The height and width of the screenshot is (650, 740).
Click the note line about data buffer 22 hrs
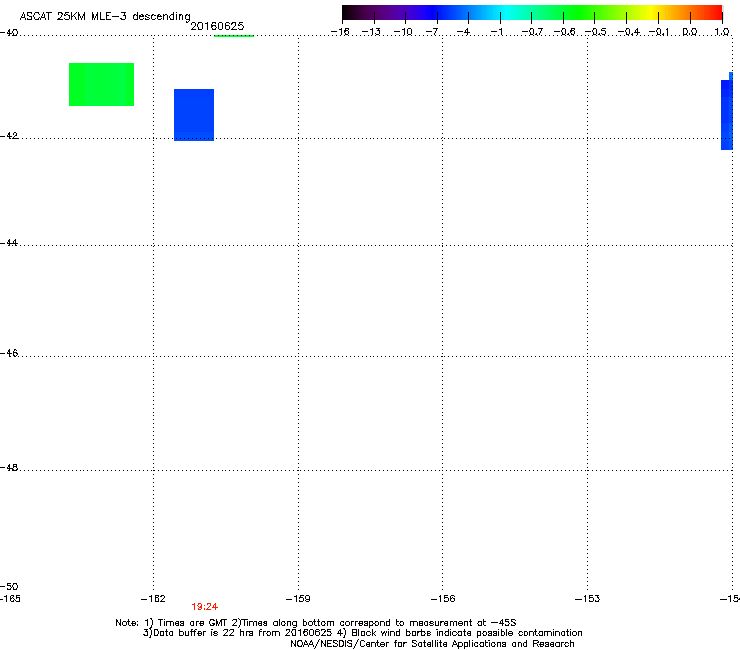[x=362, y=633]
